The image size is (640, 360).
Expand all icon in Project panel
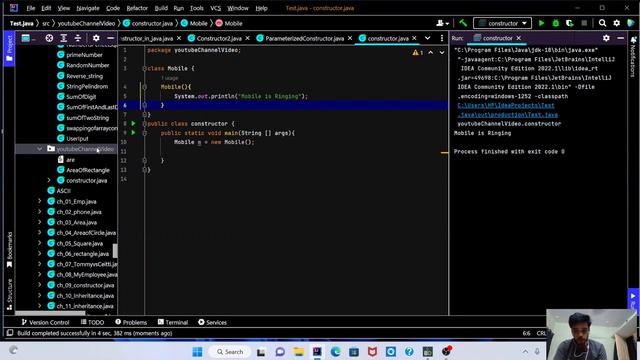pos(64,38)
